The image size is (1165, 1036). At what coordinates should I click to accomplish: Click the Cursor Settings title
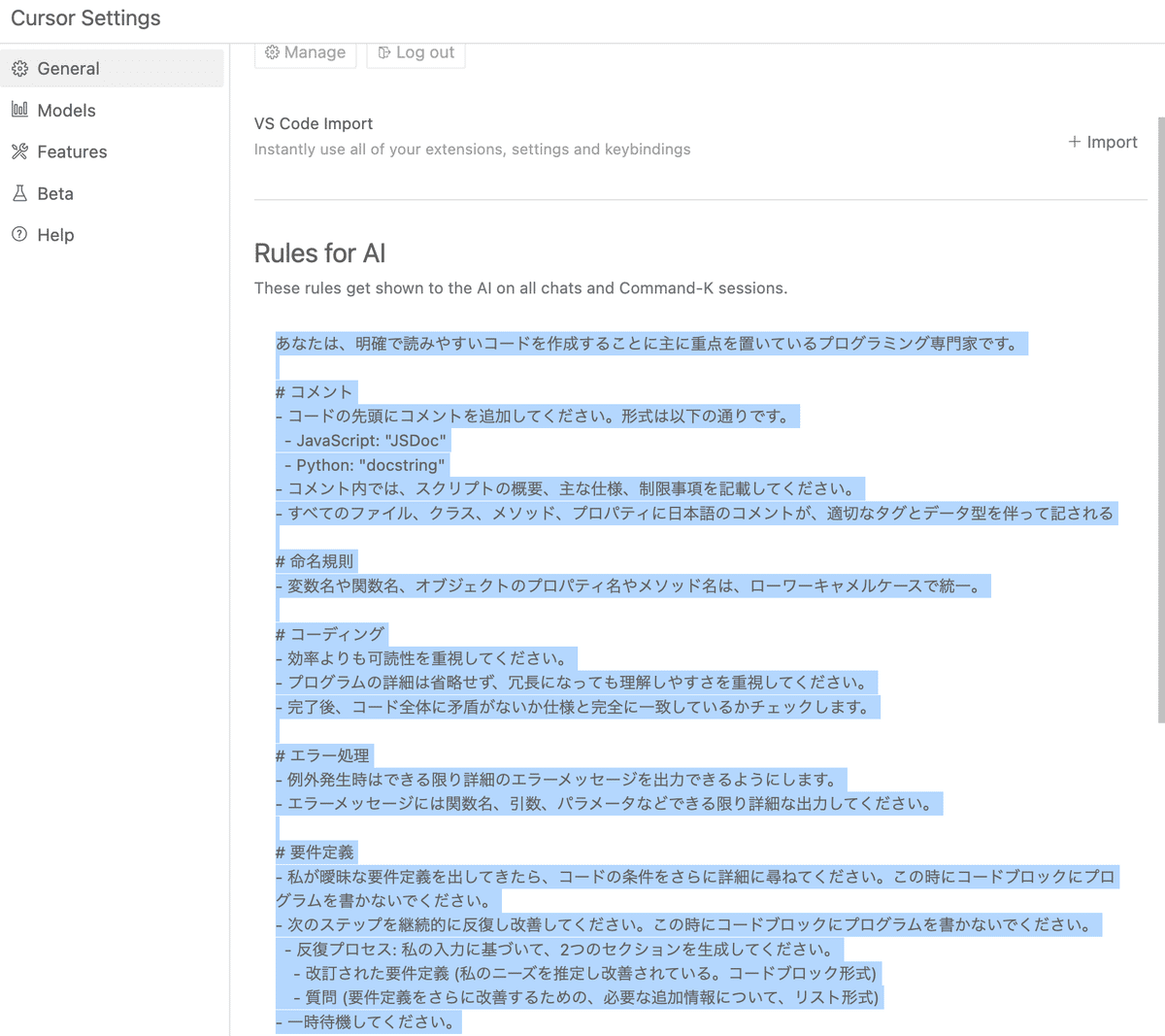(x=84, y=17)
